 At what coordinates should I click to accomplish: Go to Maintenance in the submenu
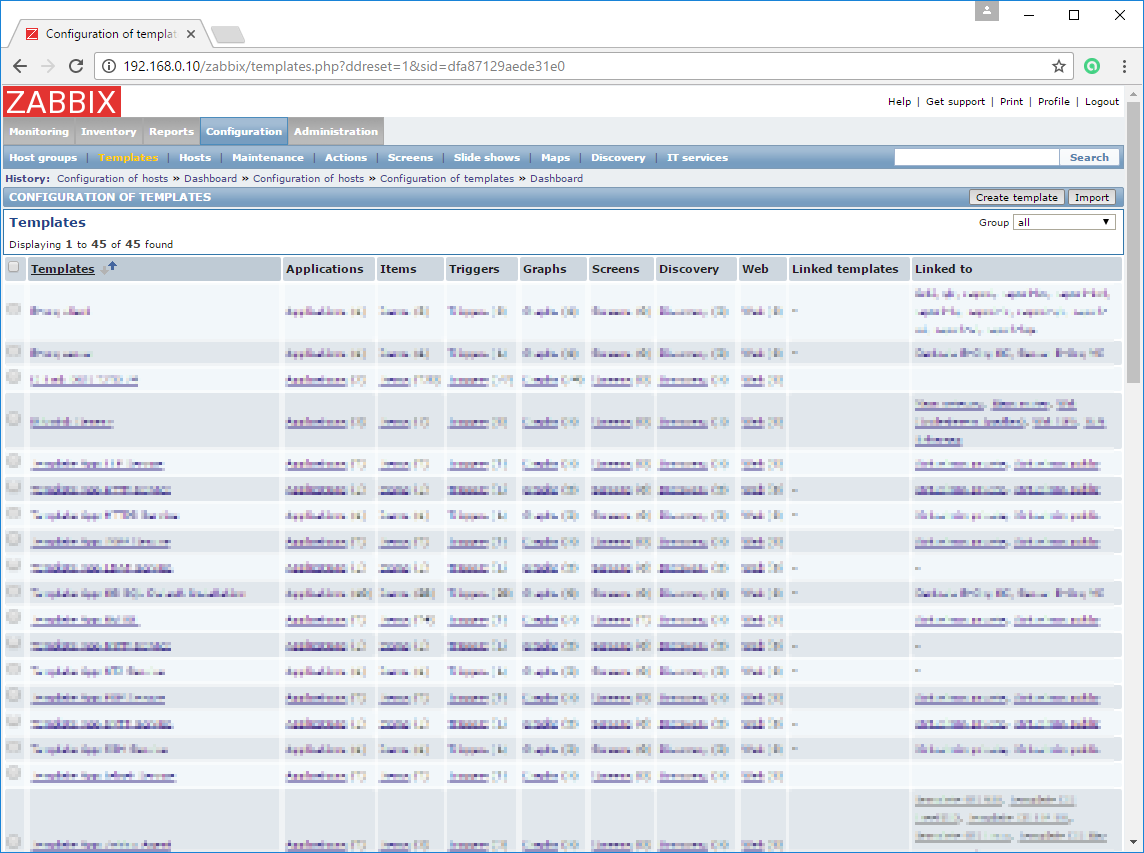(x=268, y=158)
